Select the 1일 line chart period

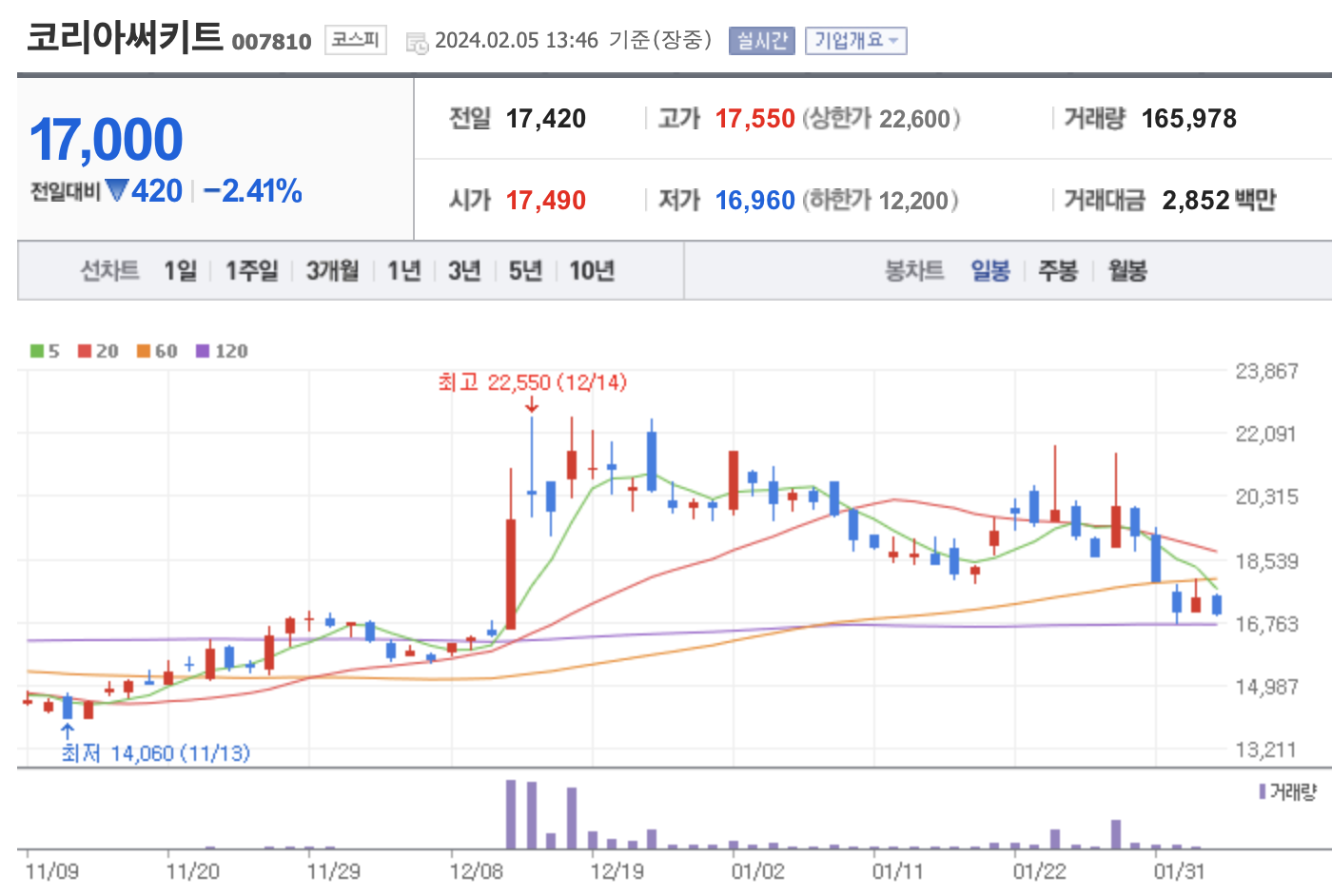click(181, 271)
